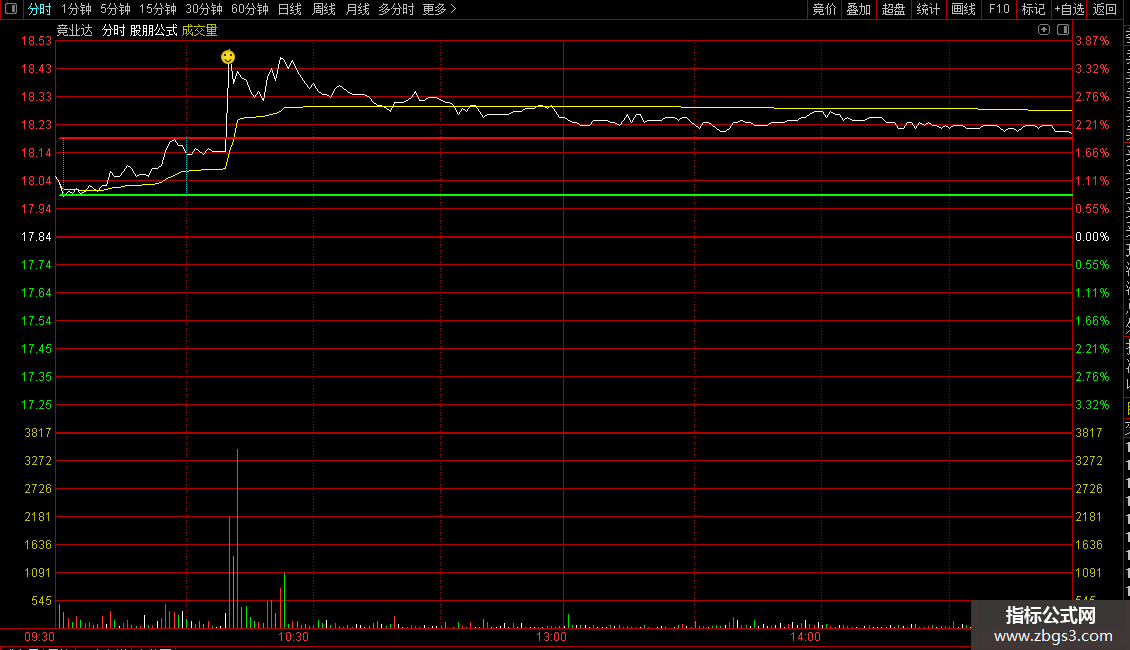Select the 分时 period tab
Screen dimensions: 1130x650
click(x=40, y=9)
